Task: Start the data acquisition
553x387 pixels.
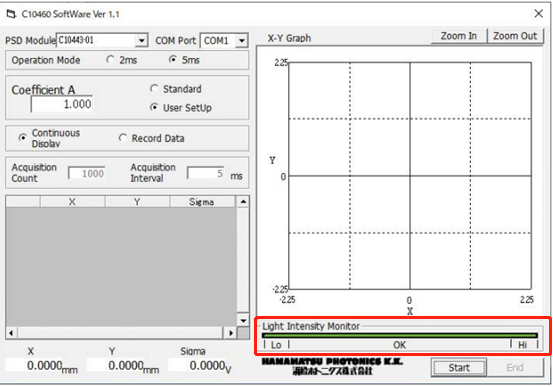Action: tap(459, 368)
